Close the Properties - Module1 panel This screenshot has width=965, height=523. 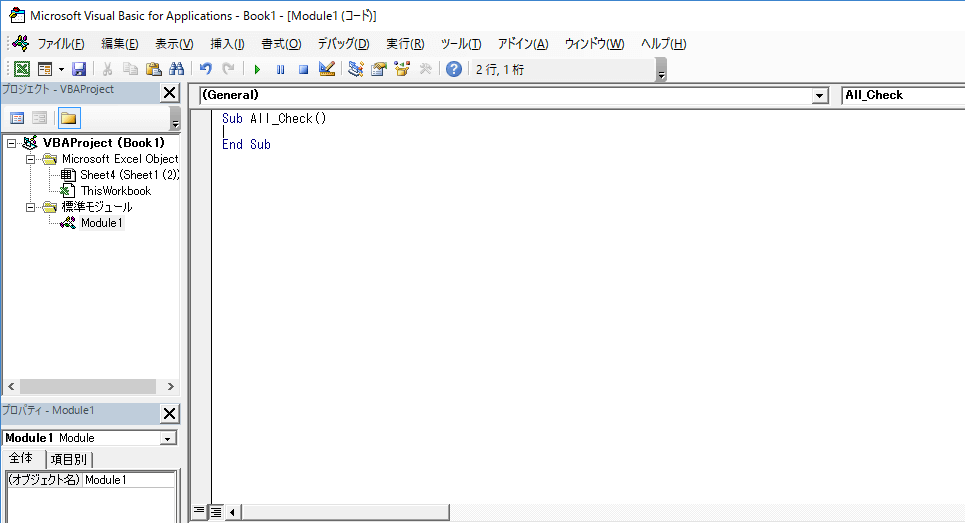coord(169,413)
